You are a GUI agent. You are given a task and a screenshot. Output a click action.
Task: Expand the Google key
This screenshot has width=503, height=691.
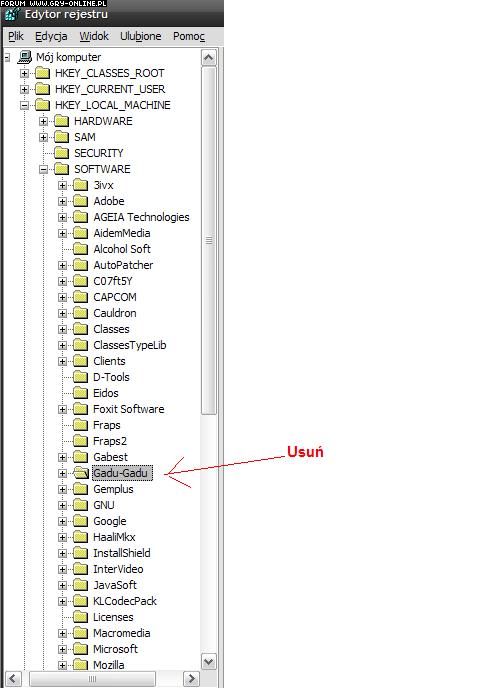click(63, 521)
